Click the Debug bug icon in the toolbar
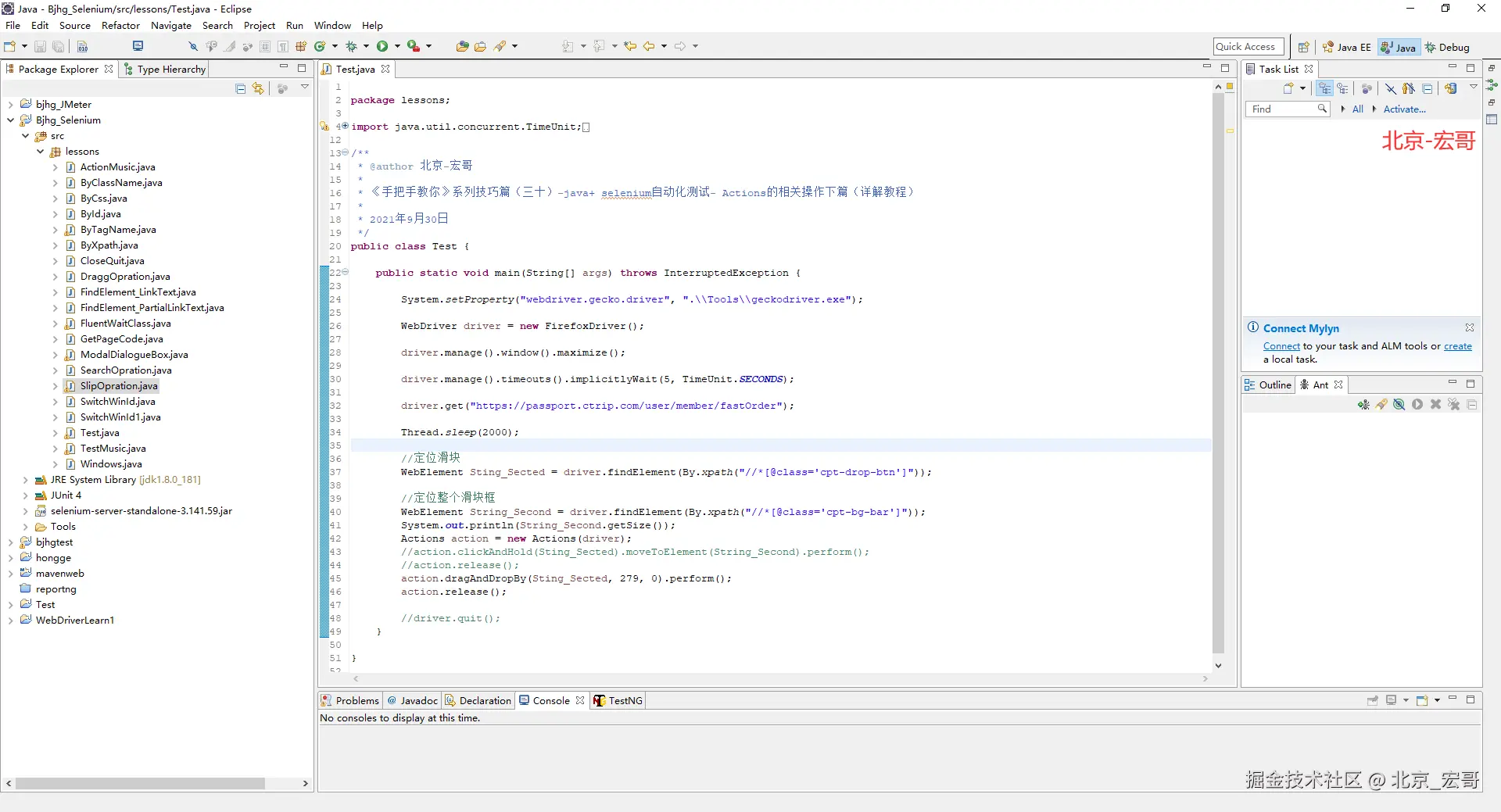 click(x=352, y=47)
